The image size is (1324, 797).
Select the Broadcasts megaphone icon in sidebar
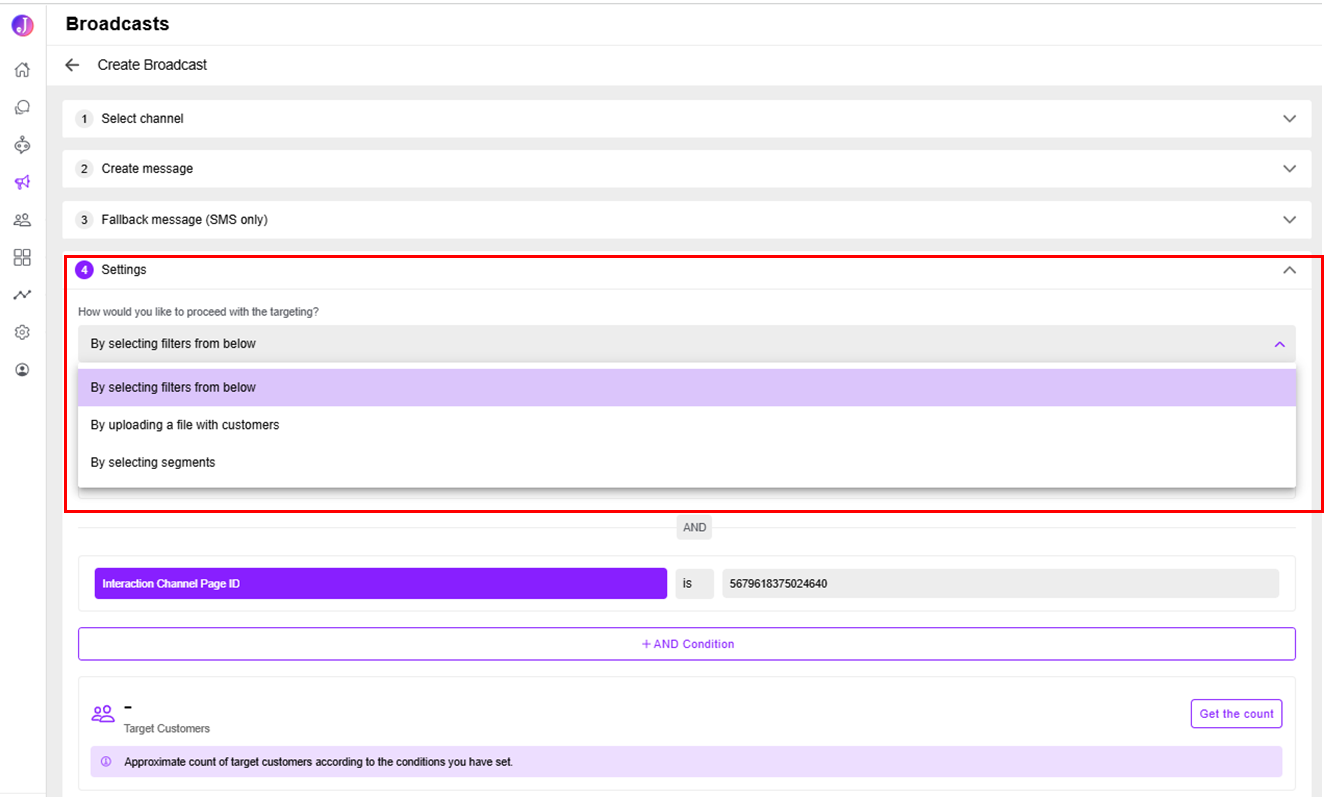click(22, 182)
